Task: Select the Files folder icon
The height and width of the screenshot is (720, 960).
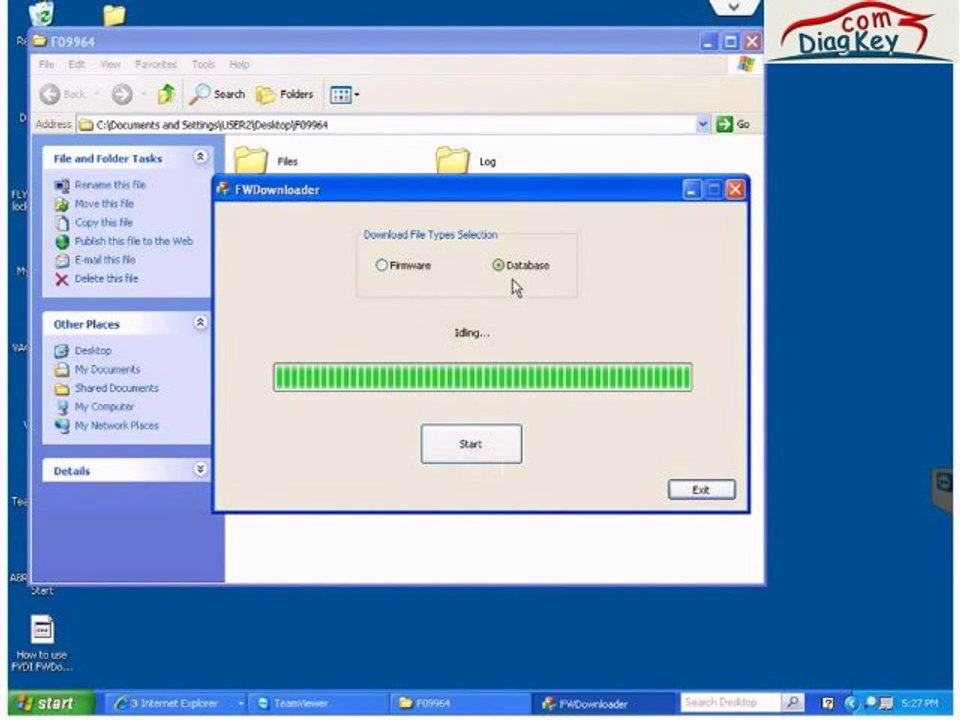Action: (x=251, y=160)
